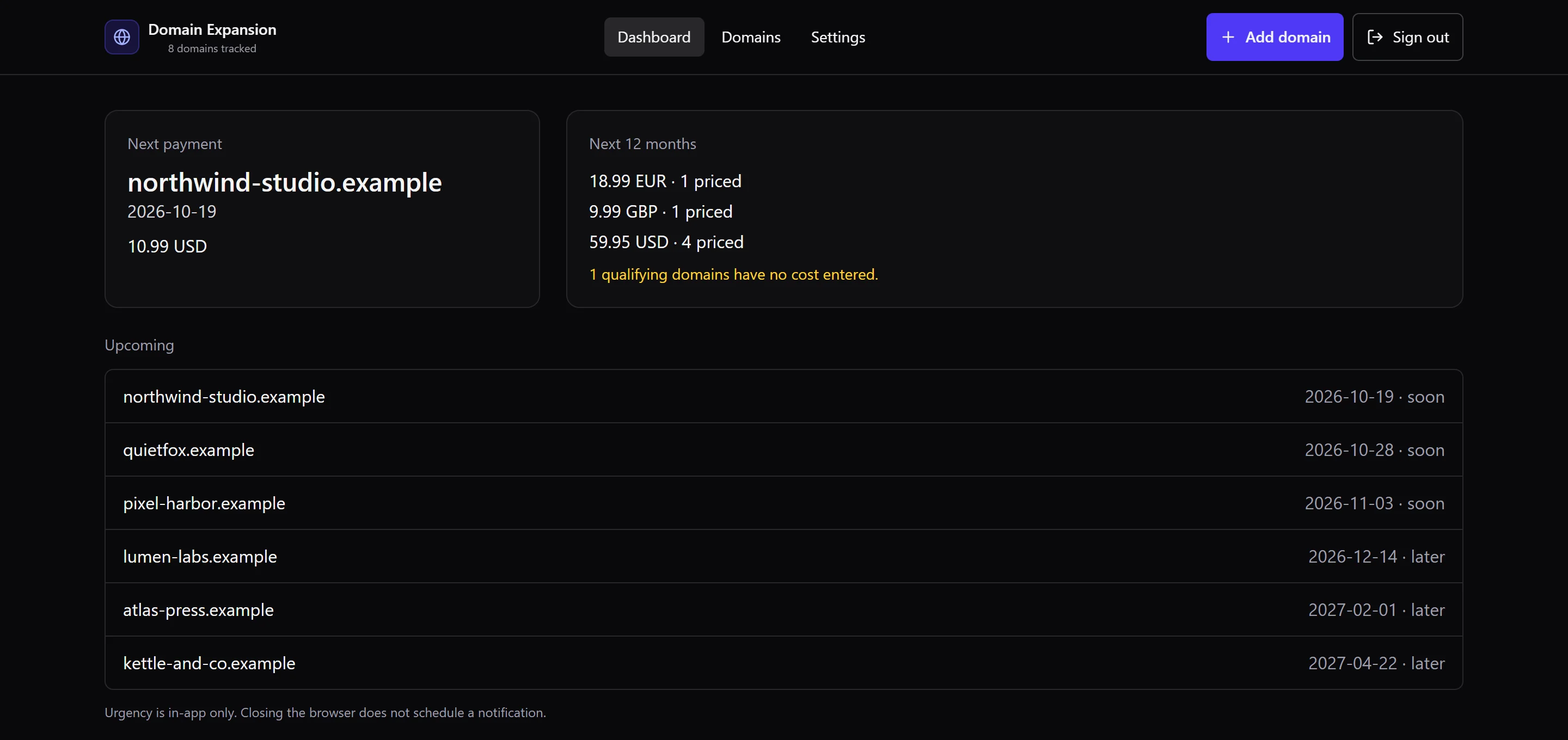Click the '9.99 GBP · 1 priced' line

660,211
